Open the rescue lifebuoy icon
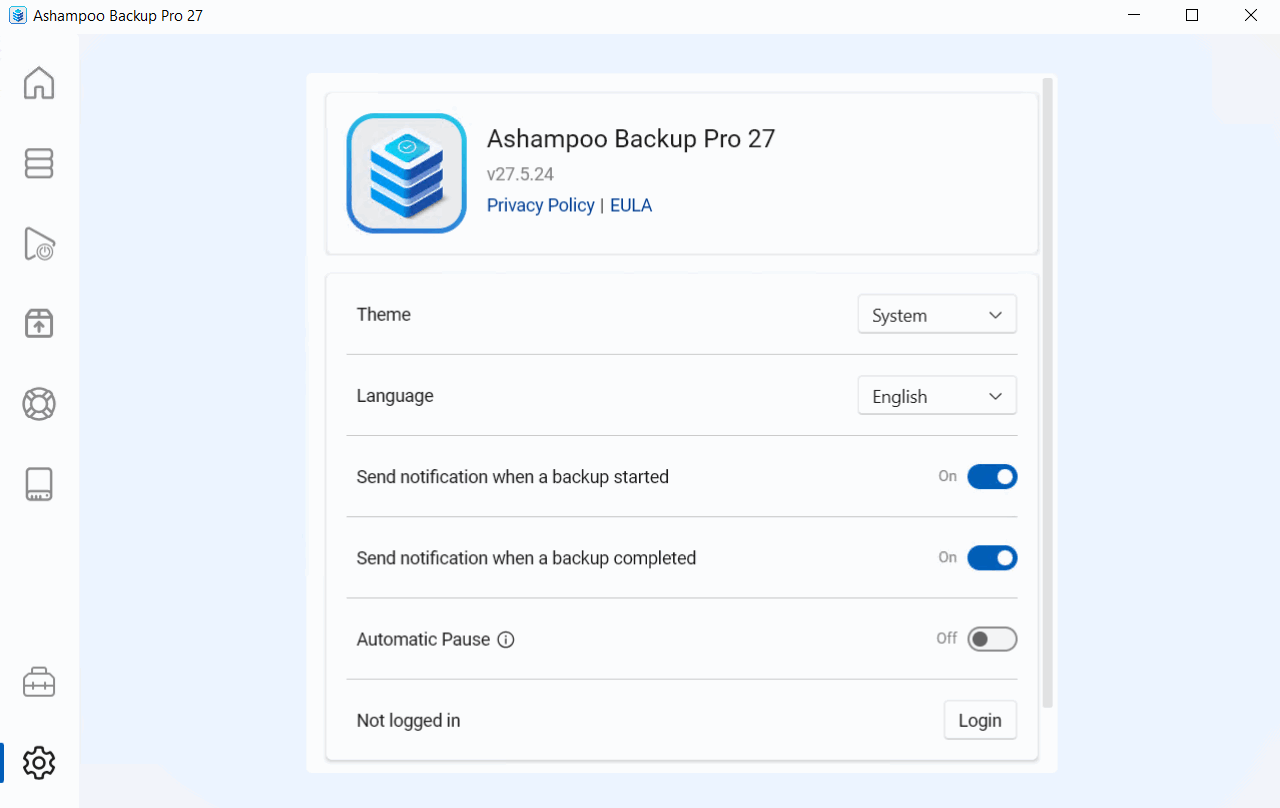Image resolution: width=1280 pixels, height=808 pixels. [x=39, y=404]
